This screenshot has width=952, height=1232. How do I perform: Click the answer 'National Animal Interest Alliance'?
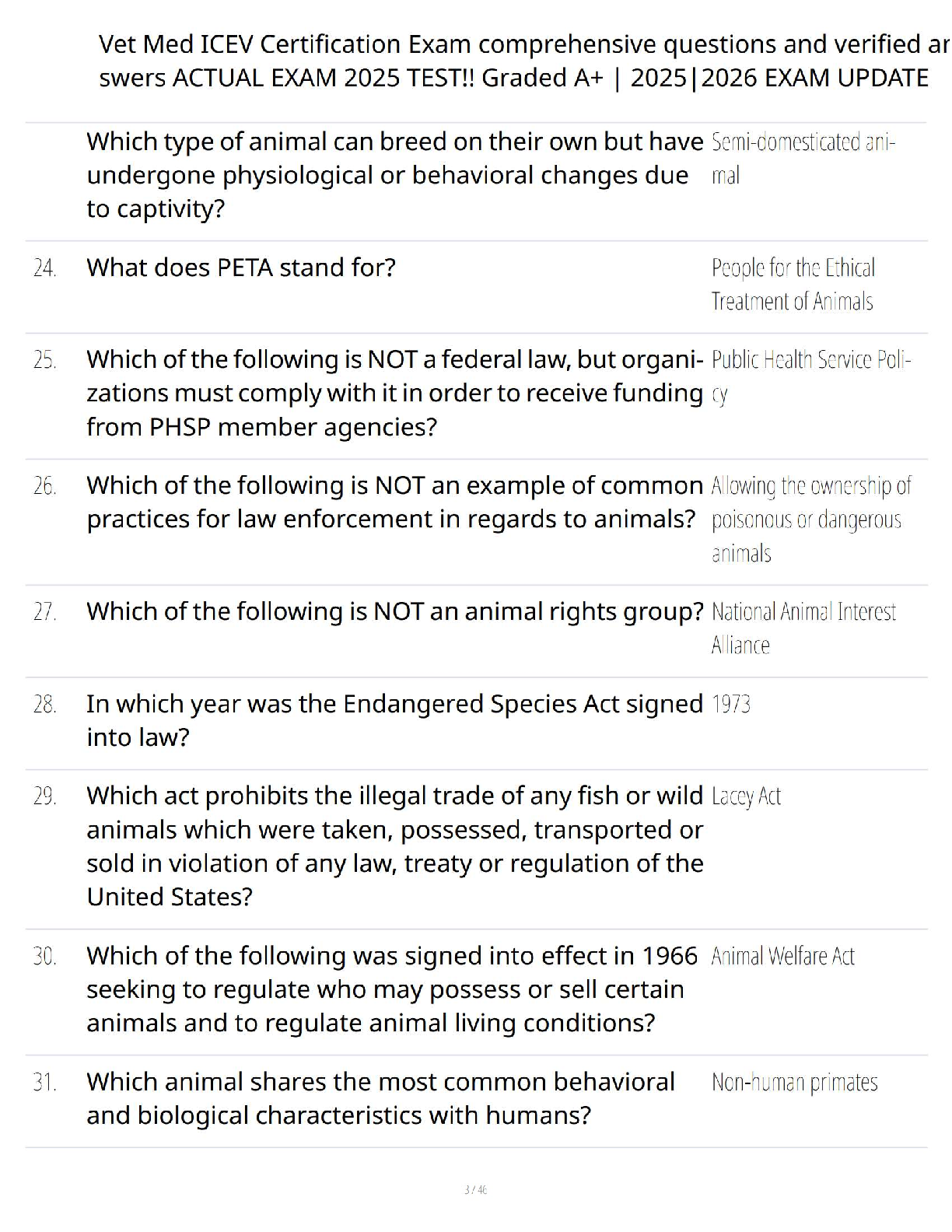coord(803,628)
